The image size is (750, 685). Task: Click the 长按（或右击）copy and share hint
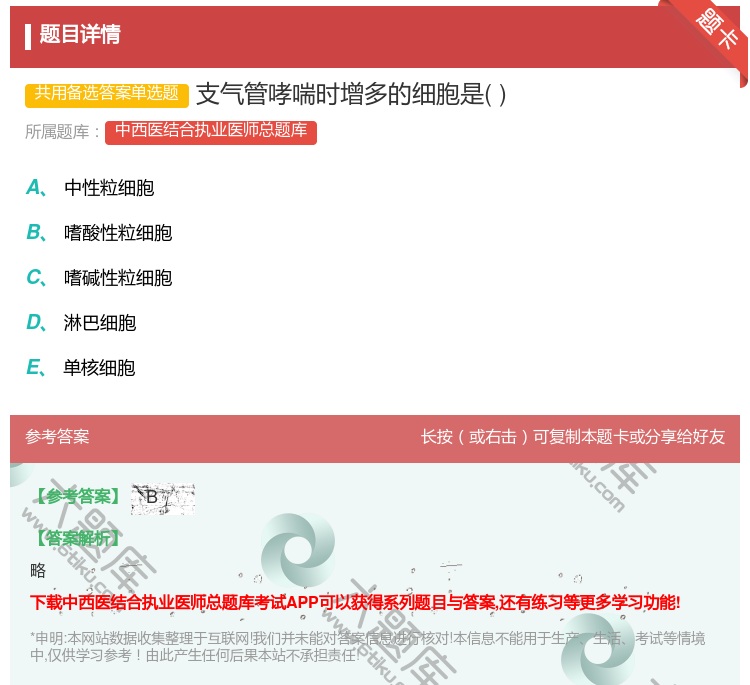[x=573, y=437]
